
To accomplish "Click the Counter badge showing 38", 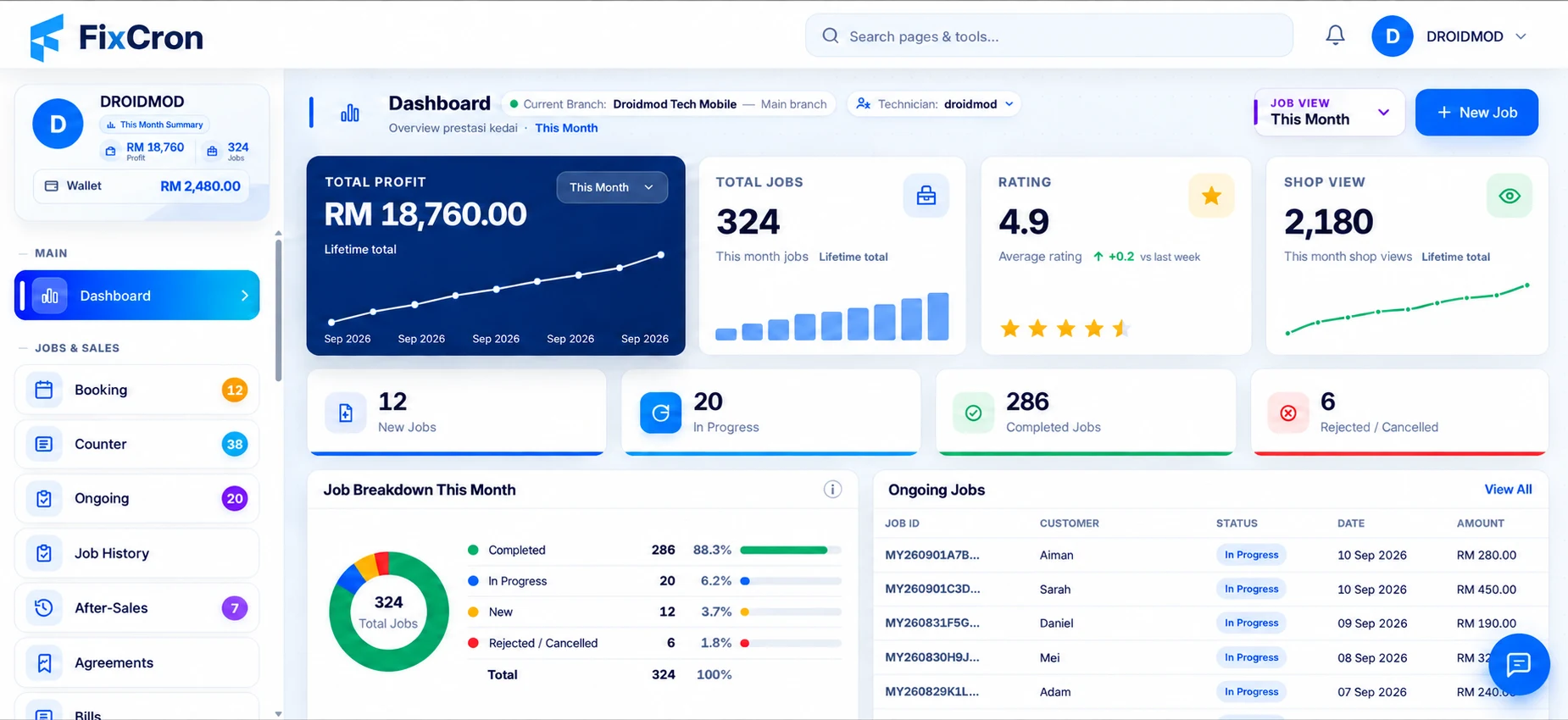I will tap(235, 444).
